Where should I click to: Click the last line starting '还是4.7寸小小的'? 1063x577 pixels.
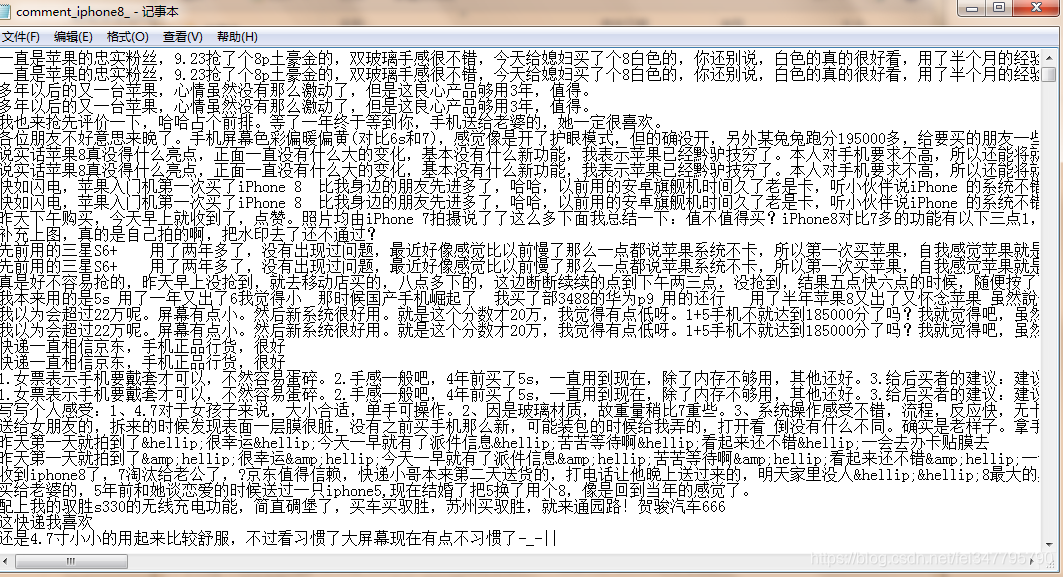tap(278, 538)
